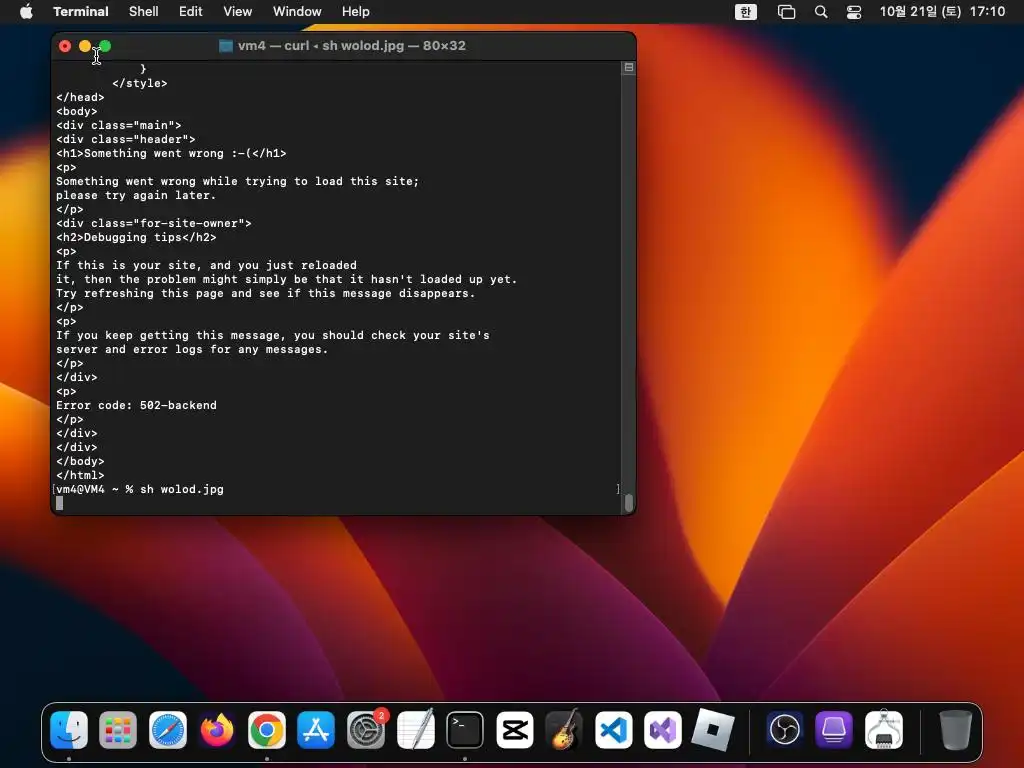Click the 'Error code: 502-backend' line
1024x768 pixels.
(136, 405)
